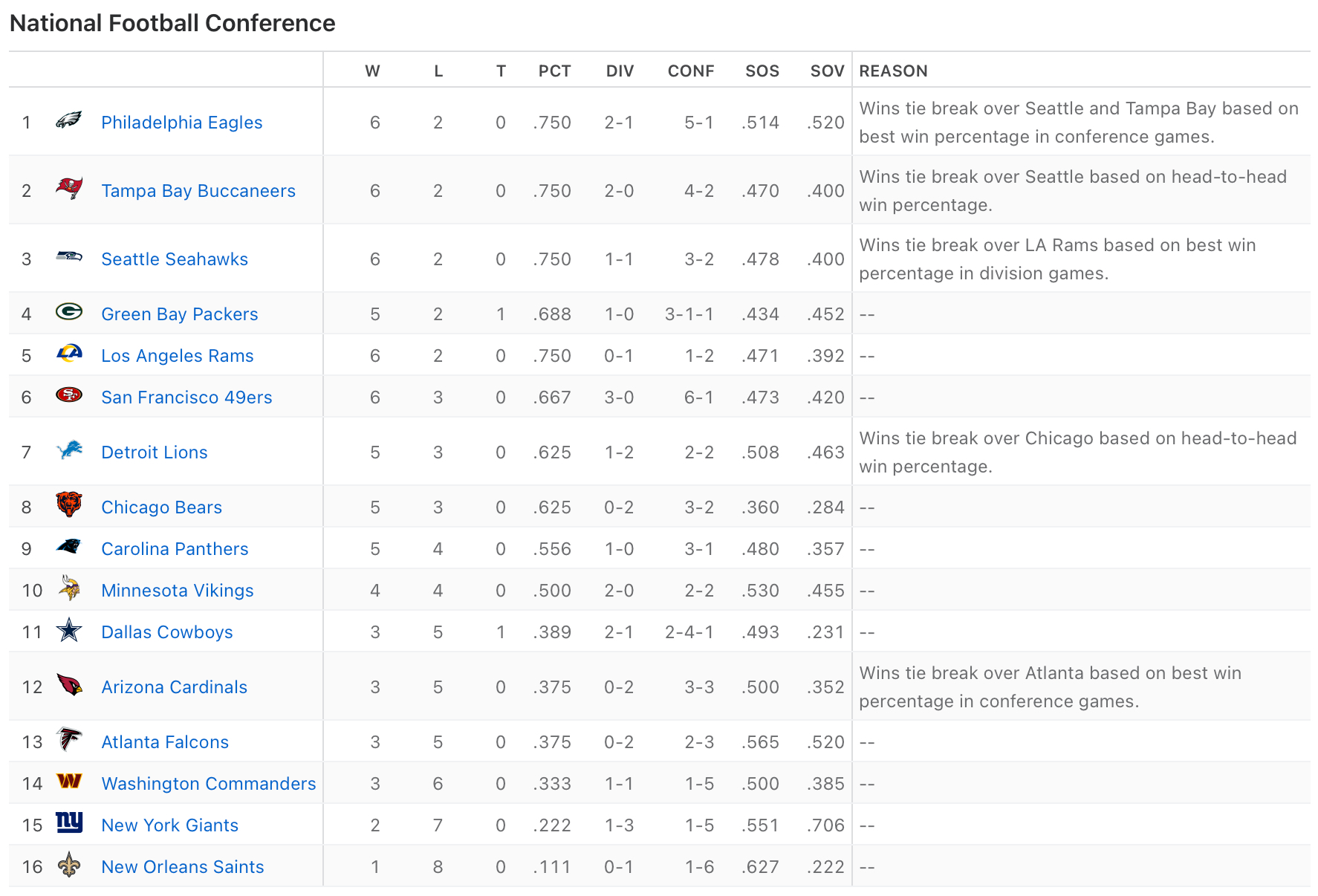Click the Green Bay Packers logo
The width and height of the screenshot is (1318, 896).
coord(69,312)
